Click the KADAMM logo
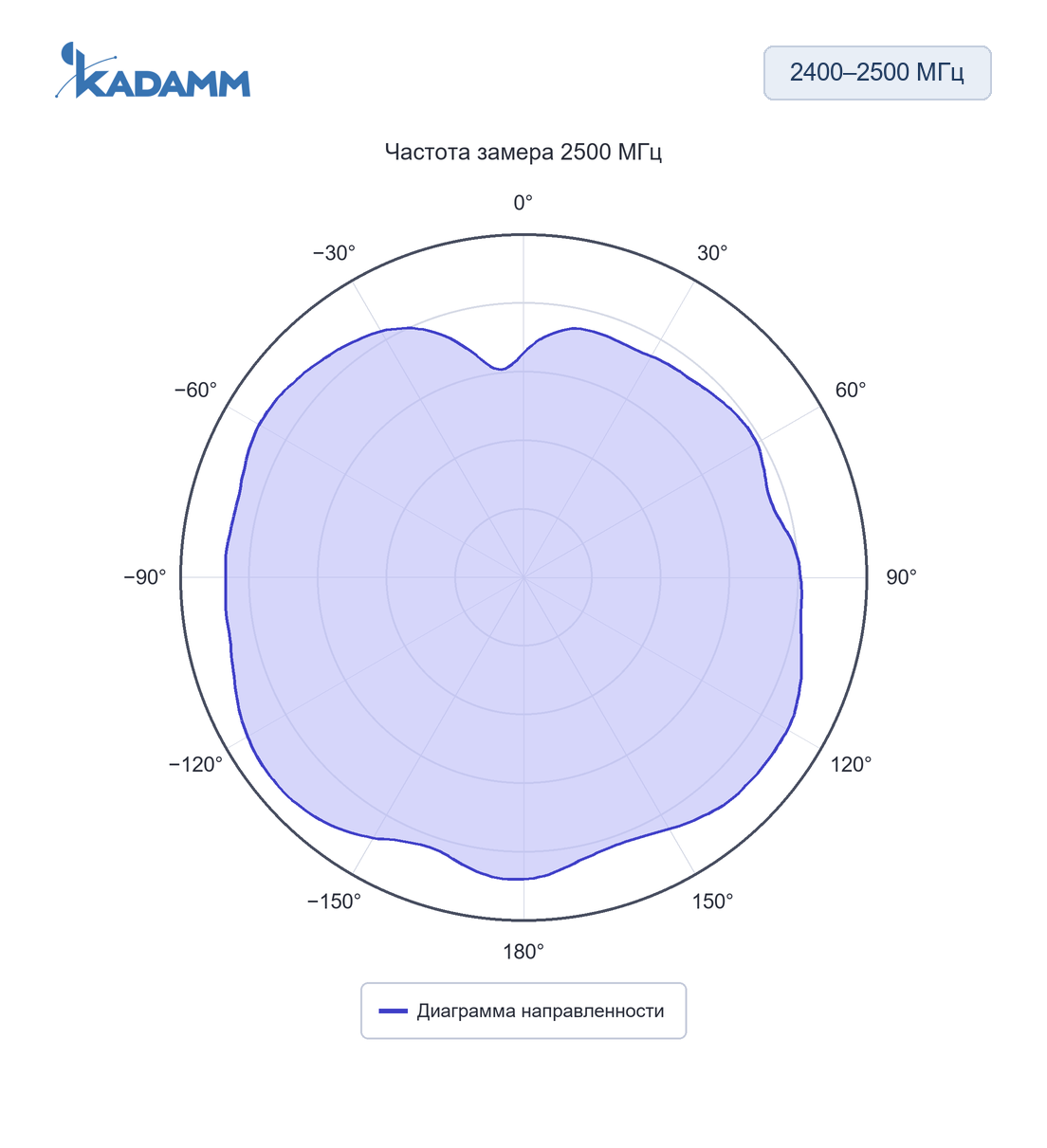Viewport: 1047px width, 1148px height. point(153,70)
